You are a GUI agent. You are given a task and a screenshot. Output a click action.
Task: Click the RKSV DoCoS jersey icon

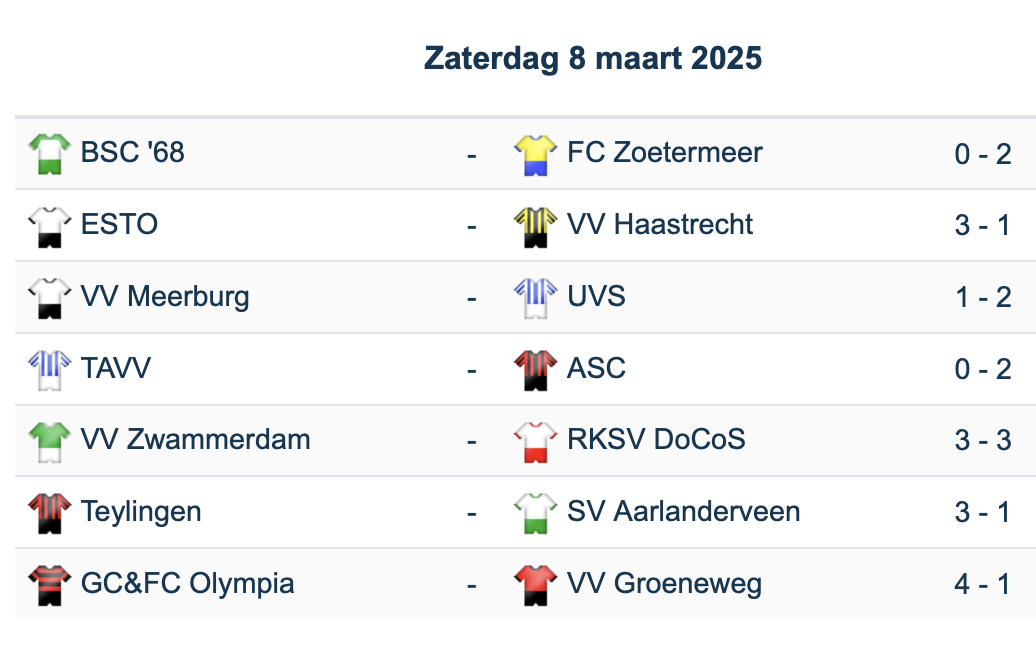535,441
